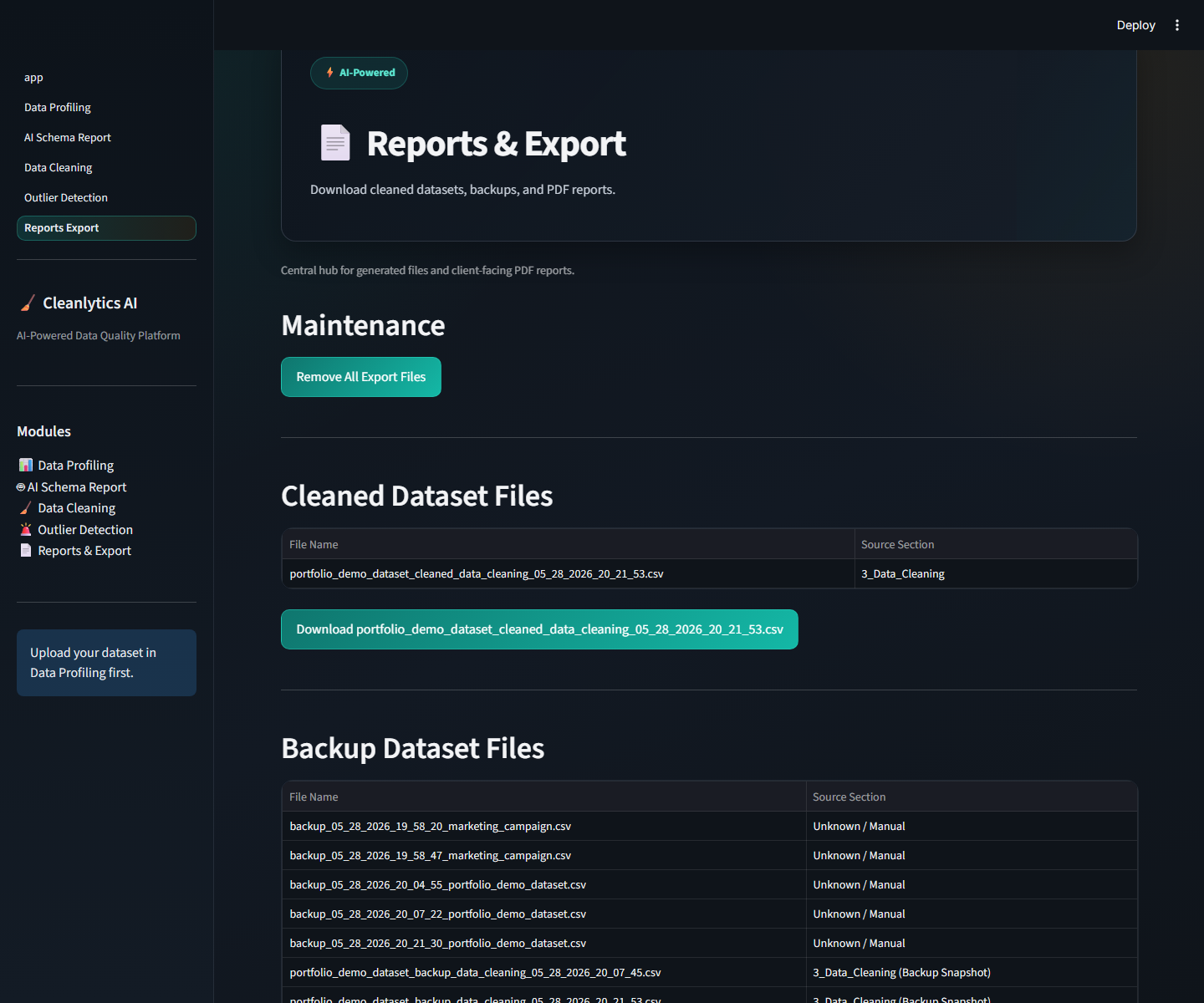Click the Maintenance section heading
The height and width of the screenshot is (1003, 1204).
[363, 326]
